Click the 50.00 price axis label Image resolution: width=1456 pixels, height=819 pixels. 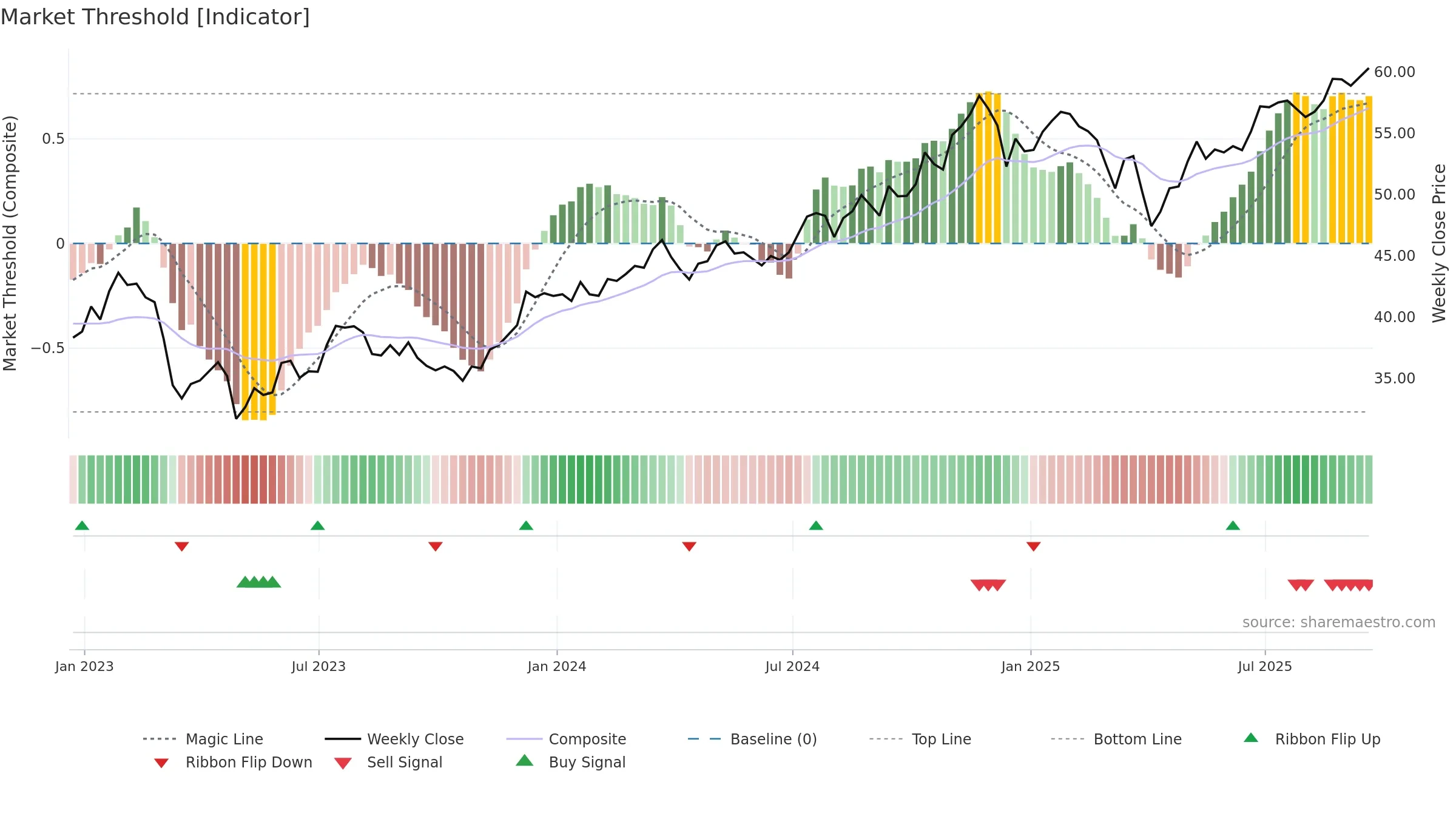pyautogui.click(x=1395, y=195)
